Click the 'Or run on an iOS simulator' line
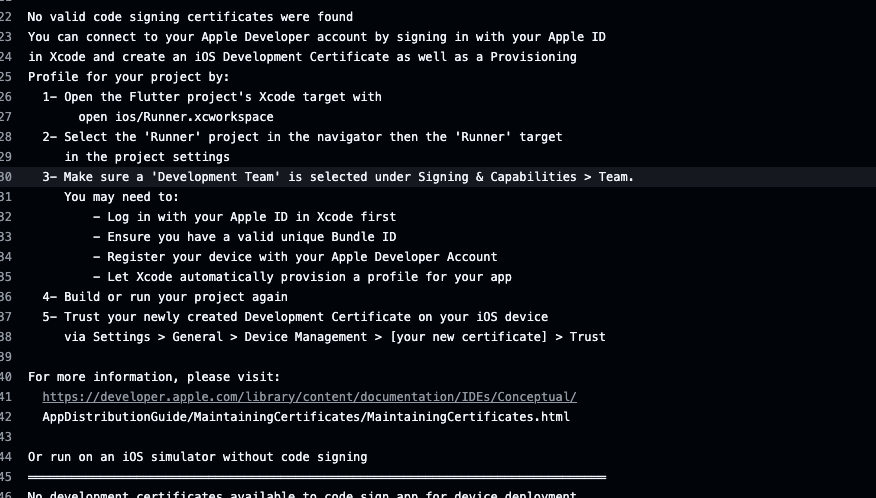This screenshot has width=876, height=498. click(x=197, y=457)
